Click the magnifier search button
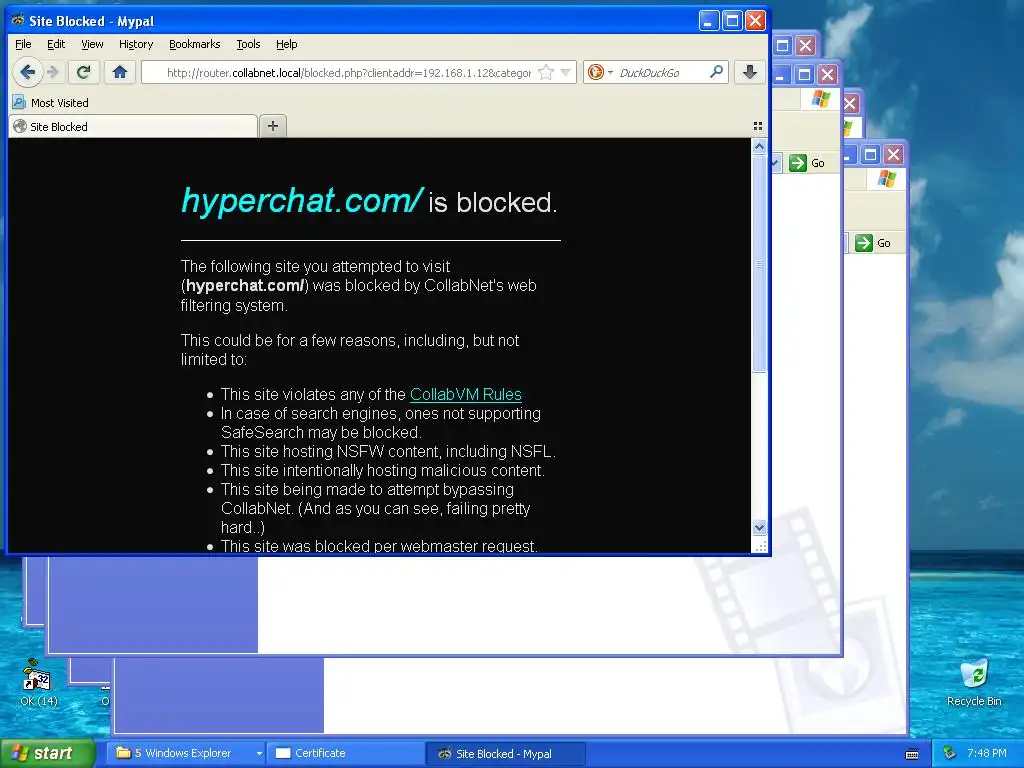Viewport: 1024px width, 768px height. click(716, 72)
